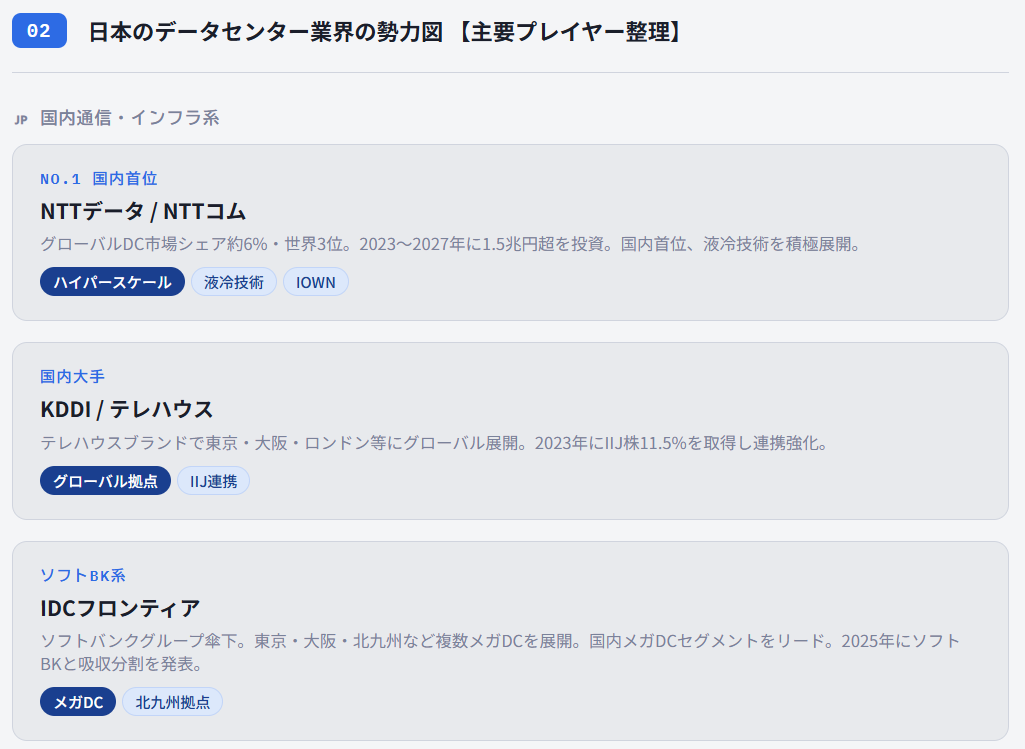Select the 液冷技術 tag

tap(233, 281)
